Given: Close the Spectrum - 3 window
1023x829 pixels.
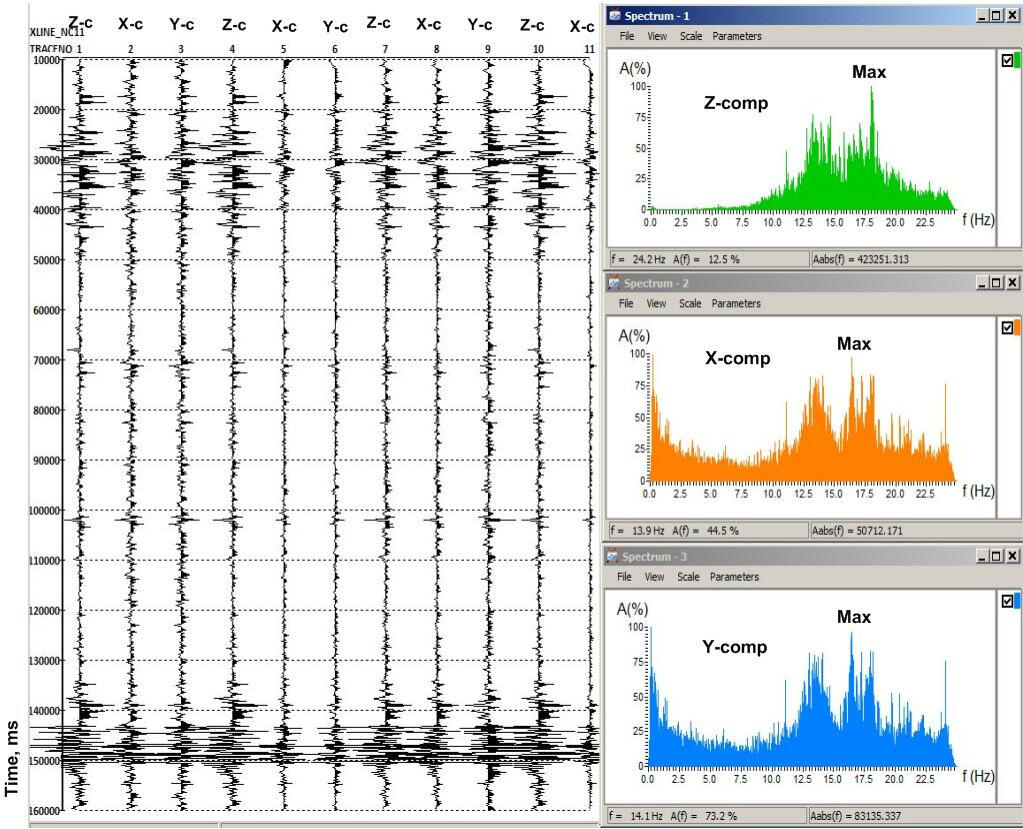Looking at the screenshot, I should (x=1012, y=557).
